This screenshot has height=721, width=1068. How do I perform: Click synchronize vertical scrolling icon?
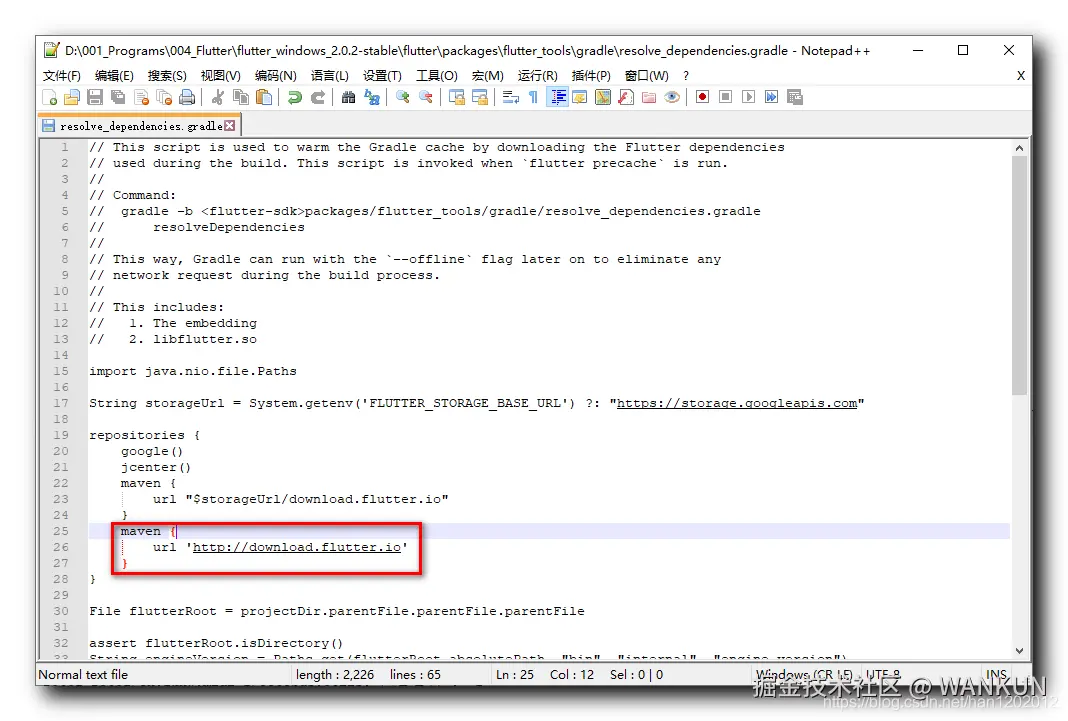pos(457,97)
